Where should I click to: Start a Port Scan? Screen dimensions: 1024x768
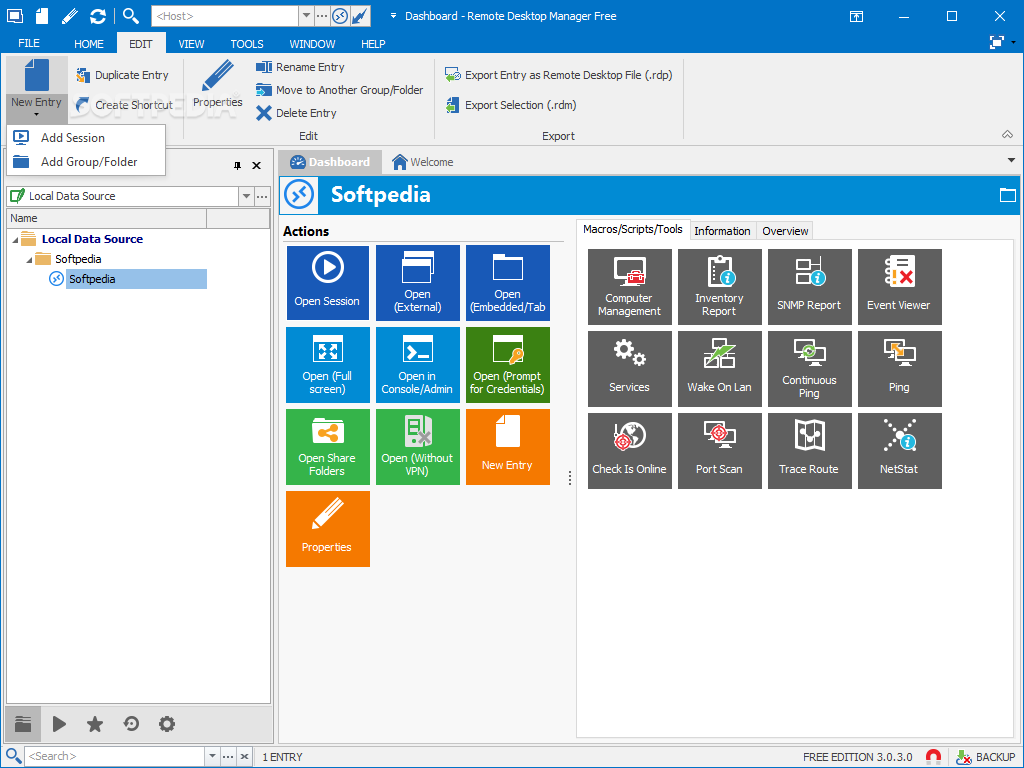[x=719, y=451]
